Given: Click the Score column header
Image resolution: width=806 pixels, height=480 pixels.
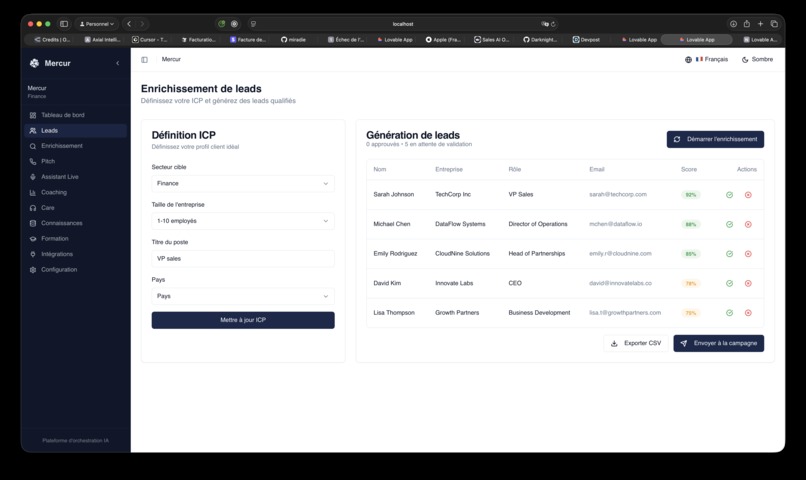Looking at the screenshot, I should (689, 170).
